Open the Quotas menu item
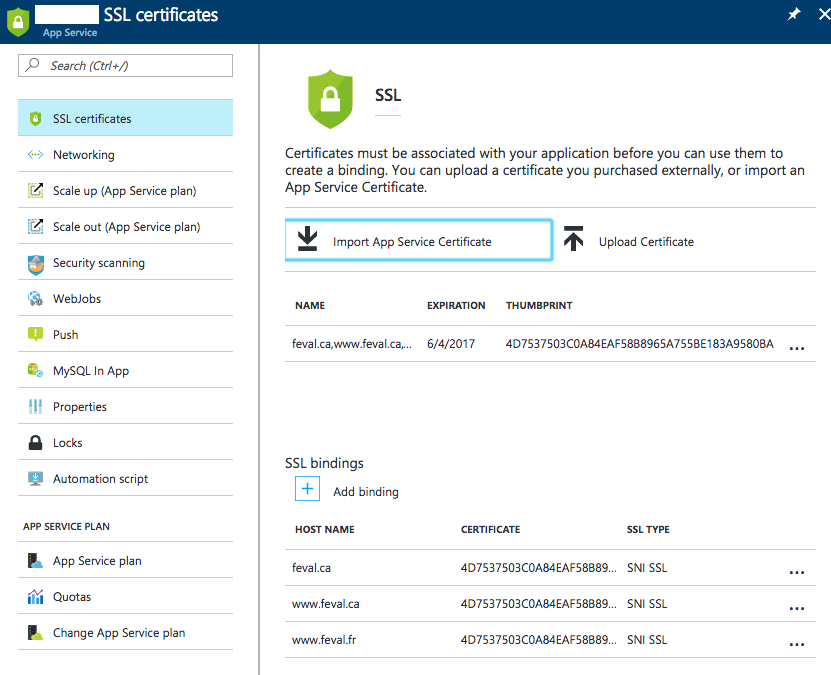The width and height of the screenshot is (831, 675). (126, 596)
